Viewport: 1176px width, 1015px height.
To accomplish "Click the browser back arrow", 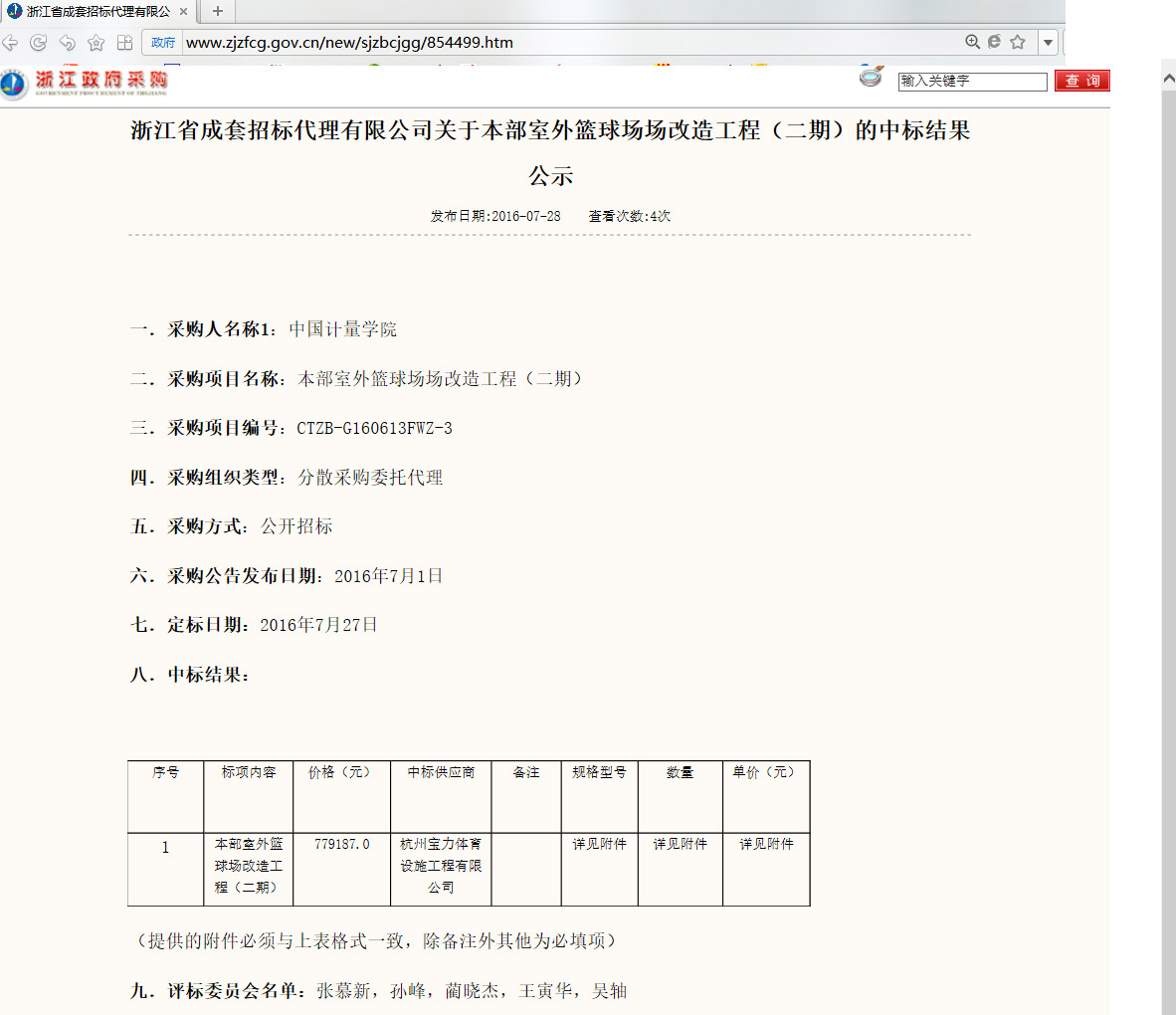I will click(x=11, y=43).
